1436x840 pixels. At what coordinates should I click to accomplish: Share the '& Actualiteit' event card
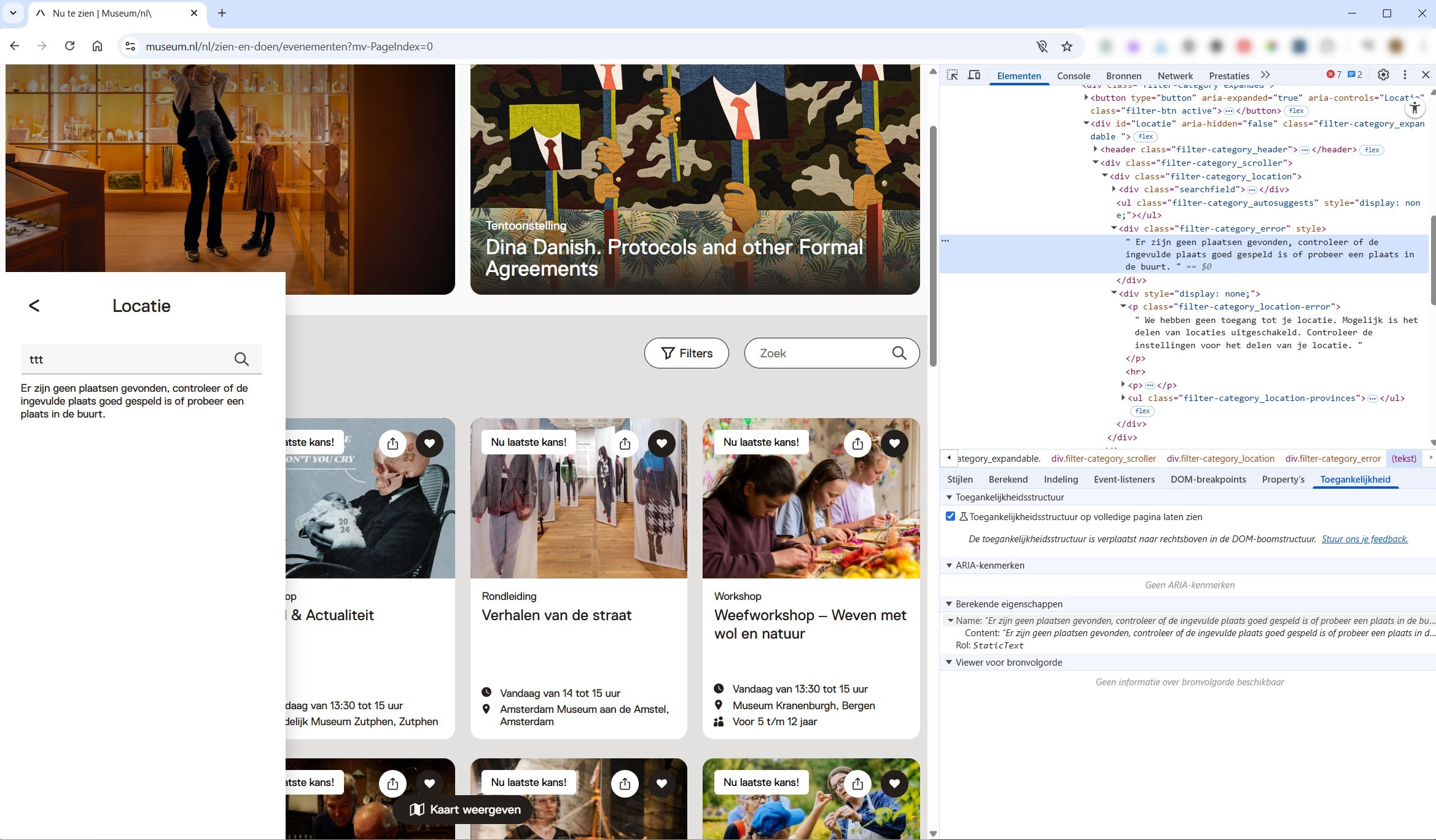392,443
